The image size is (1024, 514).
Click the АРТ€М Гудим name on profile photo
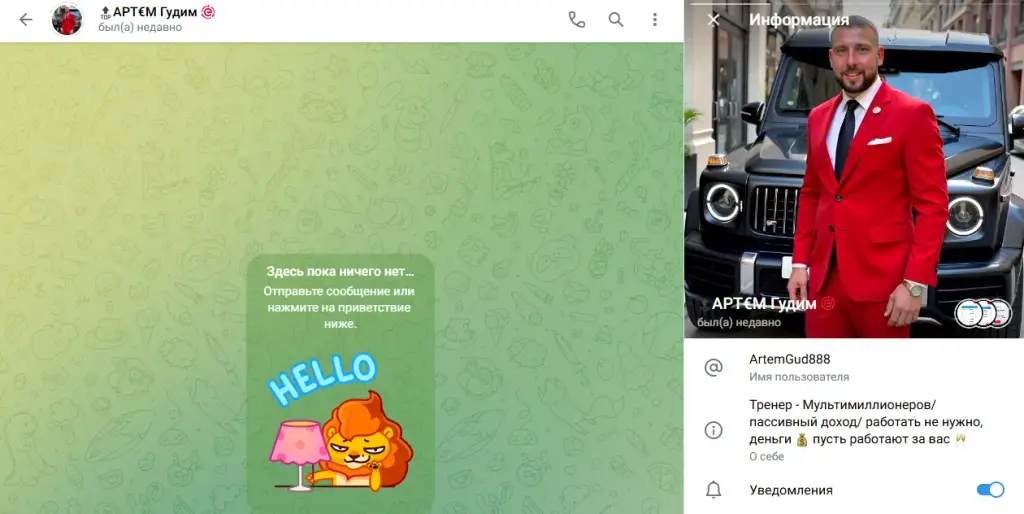pos(764,304)
